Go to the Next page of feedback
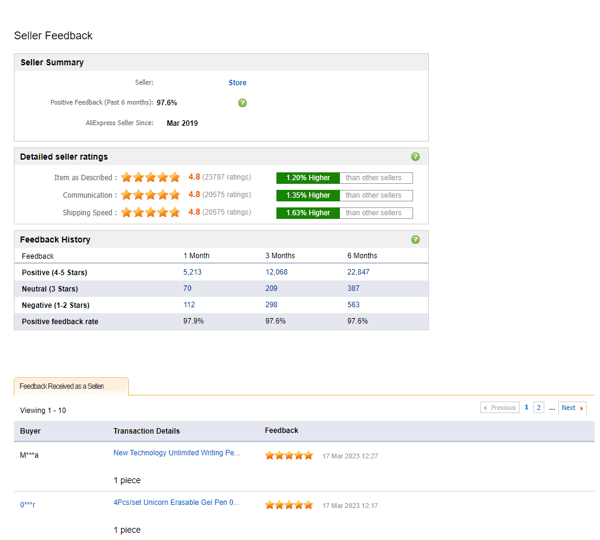Image resolution: width=600 pixels, height=540 pixels. [572, 408]
